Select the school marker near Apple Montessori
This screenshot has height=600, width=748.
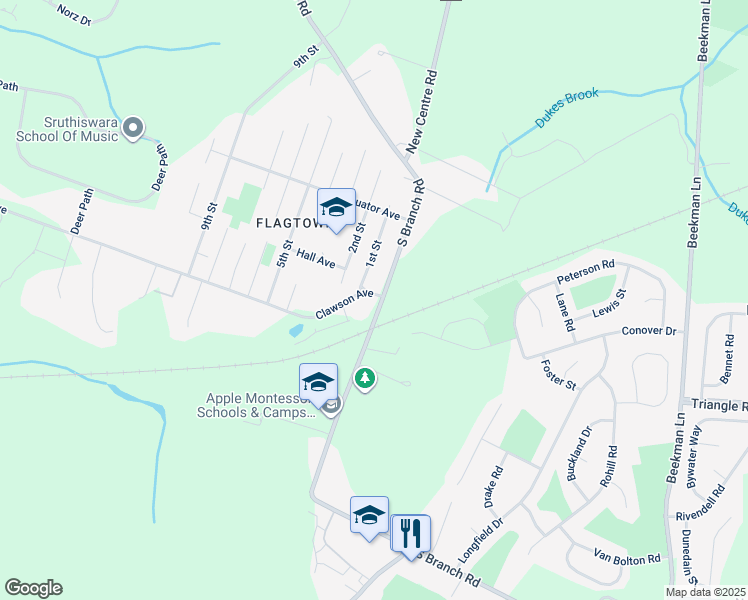319,384
